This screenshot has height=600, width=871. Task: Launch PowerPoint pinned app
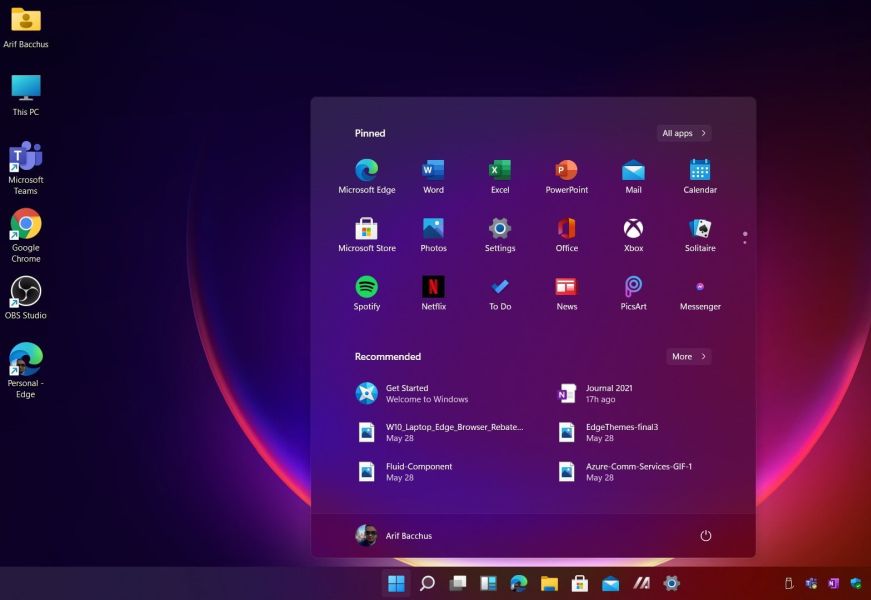pos(567,176)
